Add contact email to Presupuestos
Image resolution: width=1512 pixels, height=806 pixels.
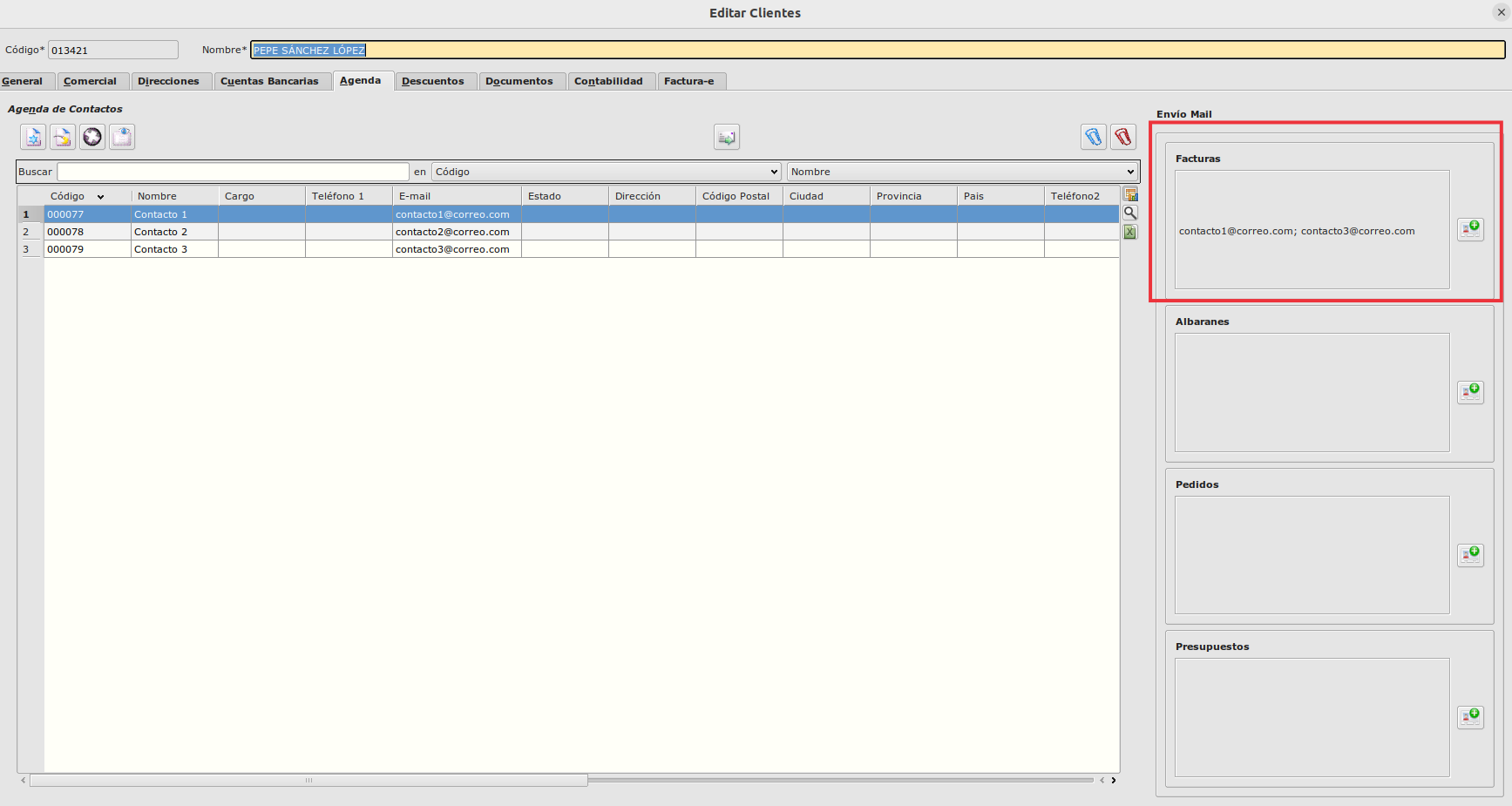point(1470,717)
